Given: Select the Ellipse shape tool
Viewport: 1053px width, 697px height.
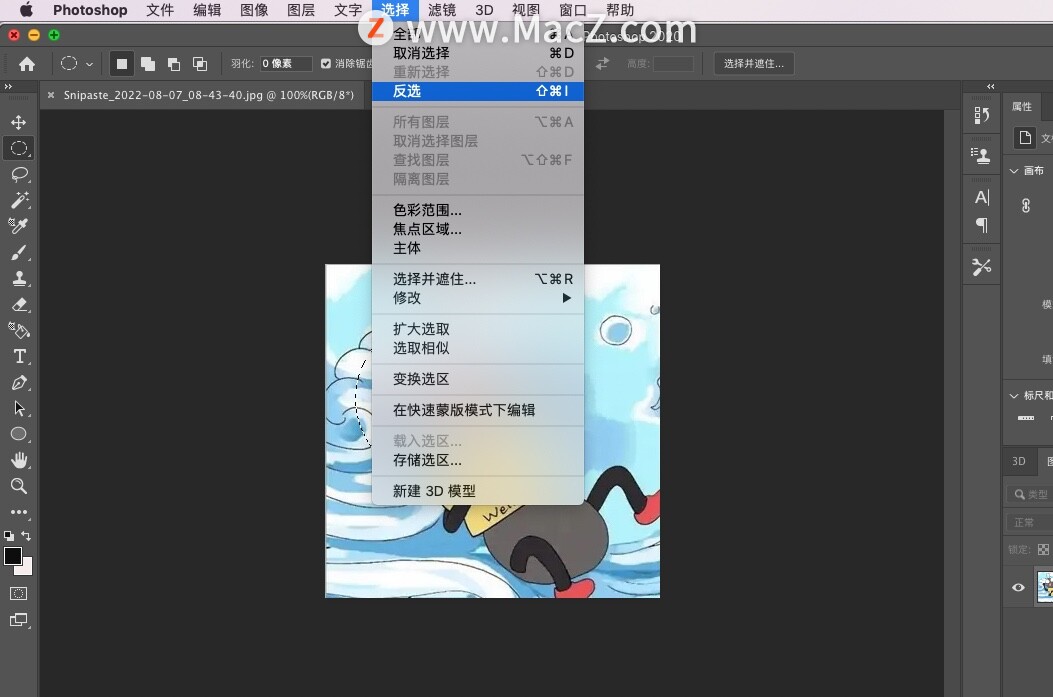Looking at the screenshot, I should click(19, 434).
